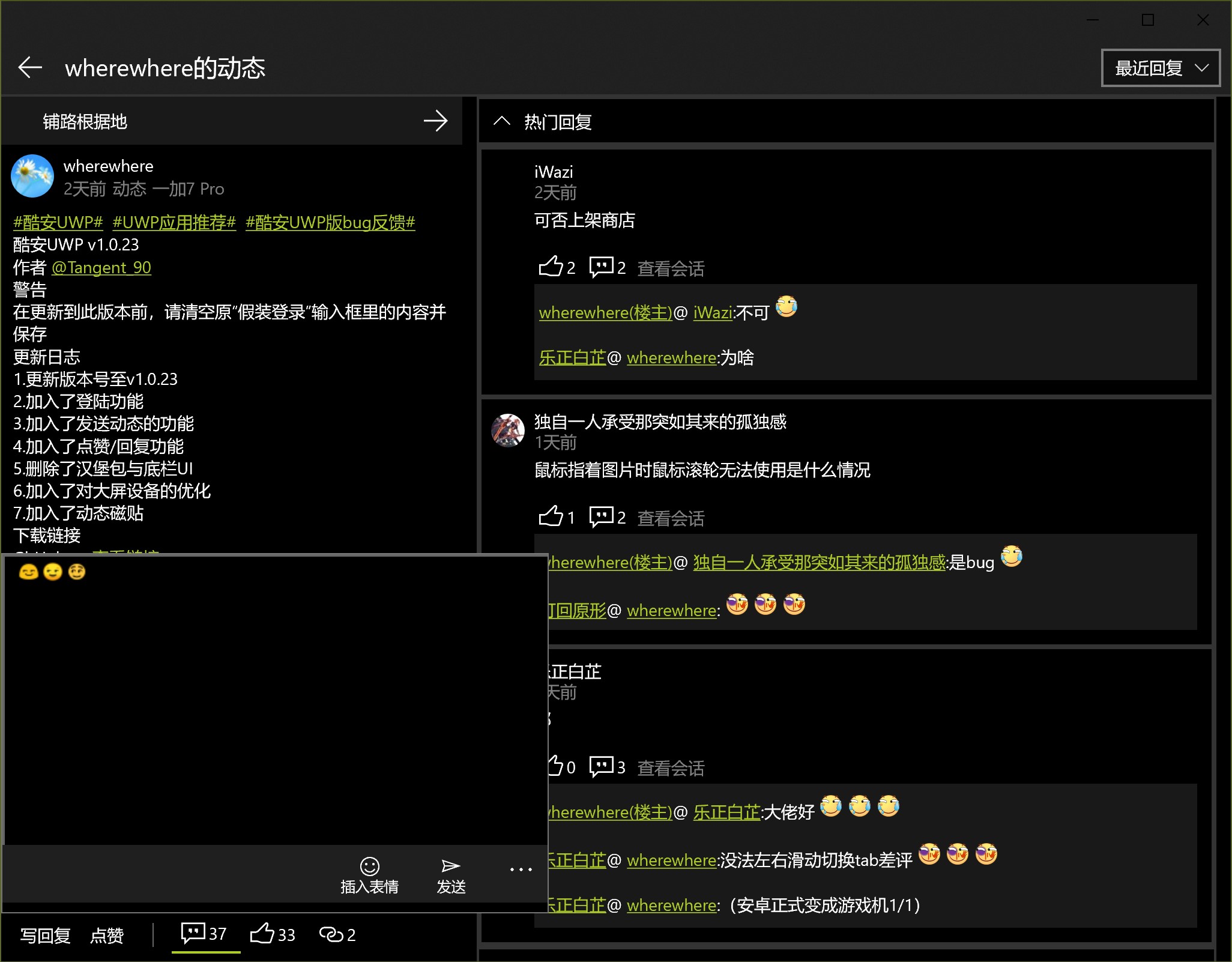Screen dimensions: 1232x962
Task: Open the @Tangent_90 author link
Action: click(101, 267)
